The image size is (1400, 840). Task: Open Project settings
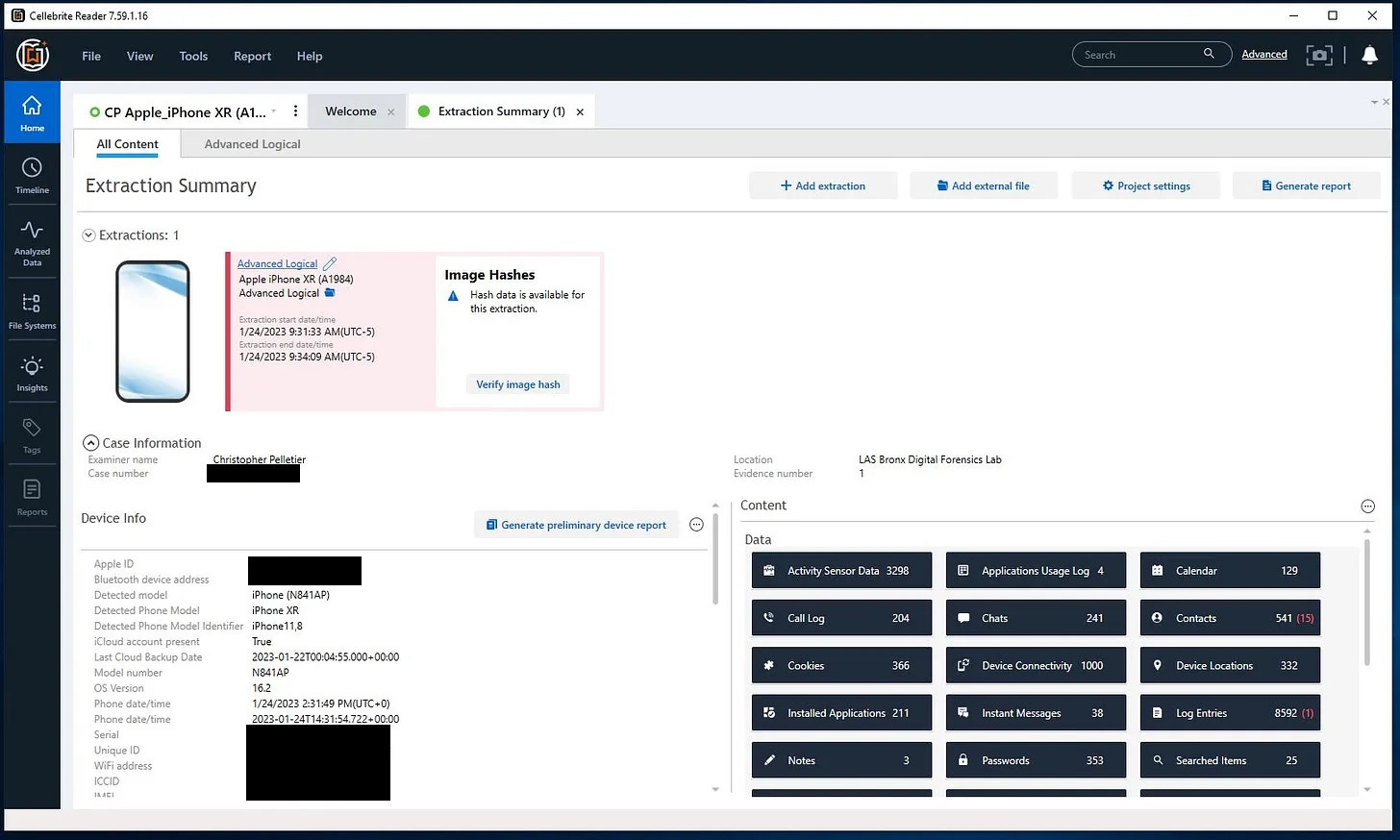point(1146,185)
